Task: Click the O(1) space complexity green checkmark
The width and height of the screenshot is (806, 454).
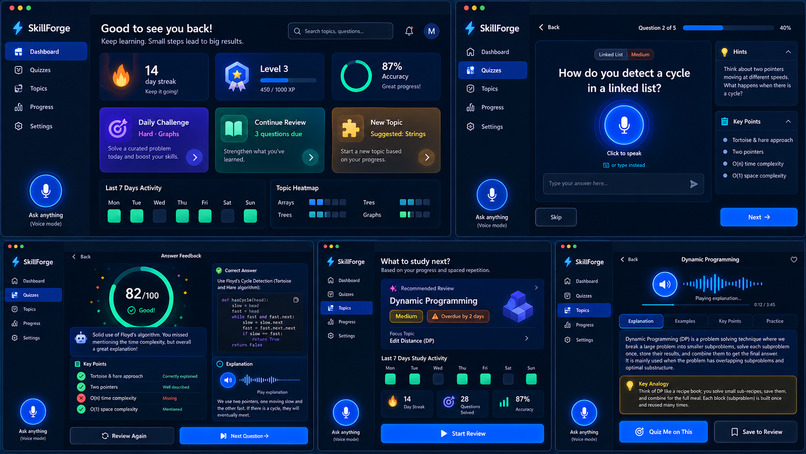Action: (x=81, y=409)
